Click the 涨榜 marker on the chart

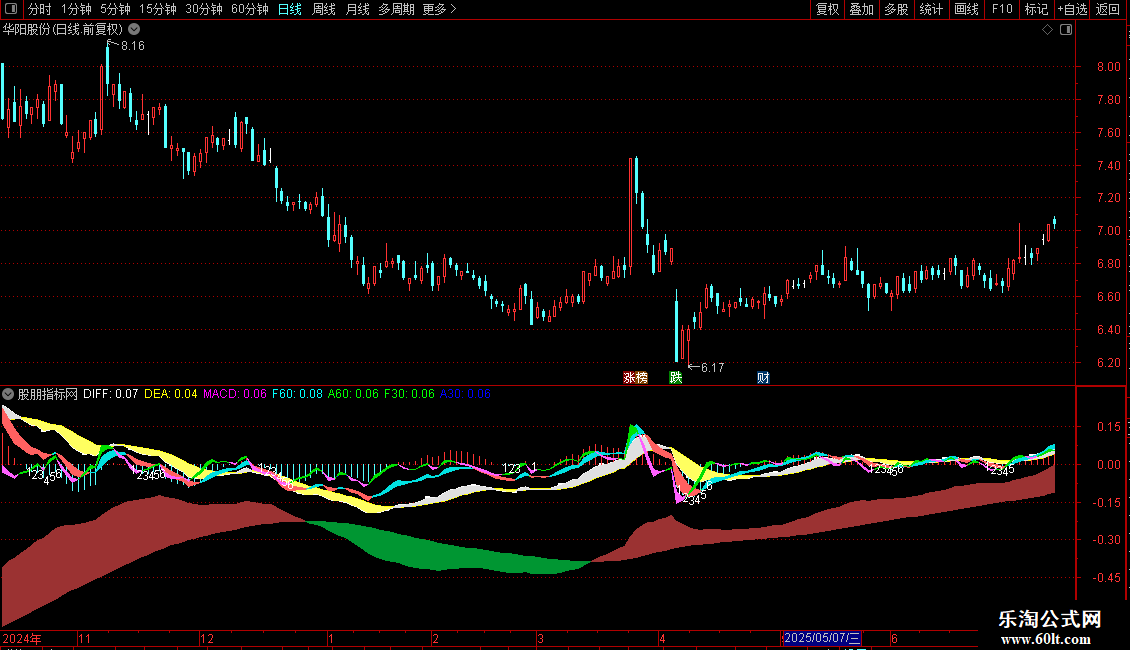click(x=636, y=378)
